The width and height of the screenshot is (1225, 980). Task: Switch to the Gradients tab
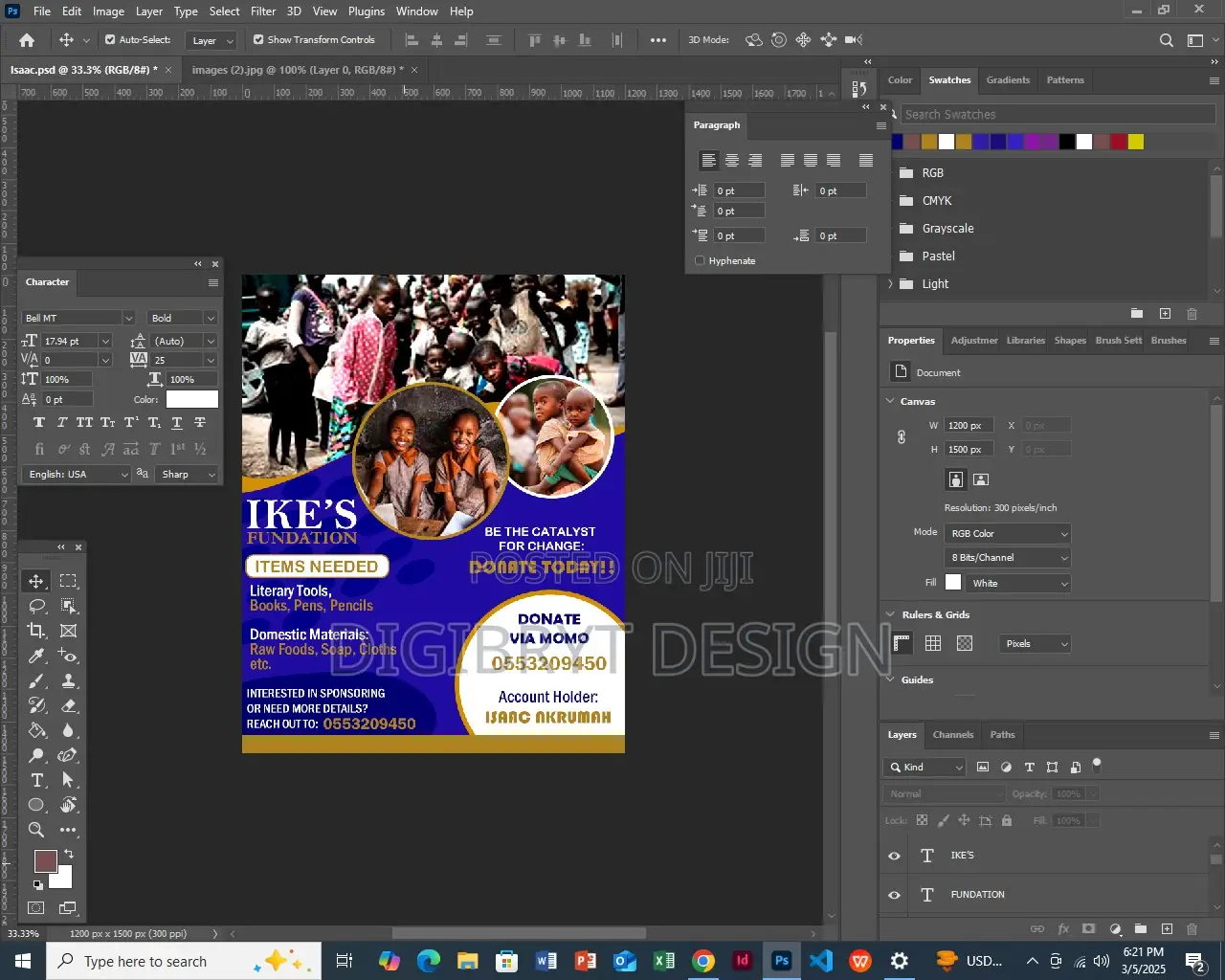pyautogui.click(x=1008, y=80)
